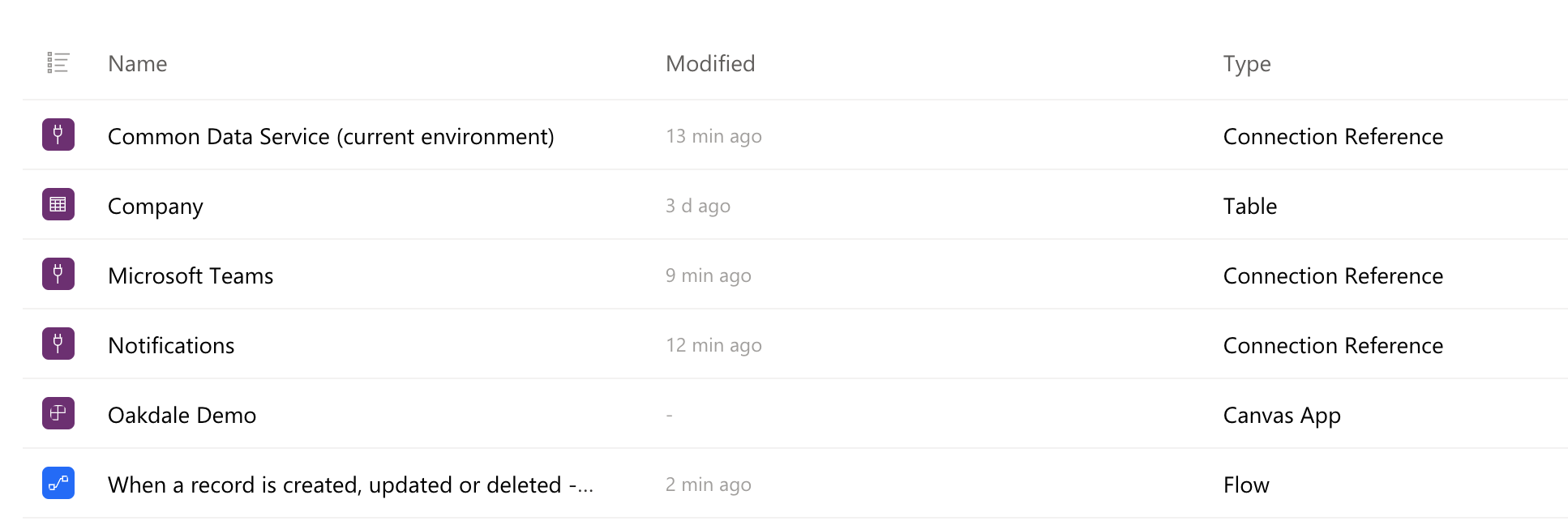The image size is (1568, 525).
Task: Open the Company table
Action: point(156,207)
